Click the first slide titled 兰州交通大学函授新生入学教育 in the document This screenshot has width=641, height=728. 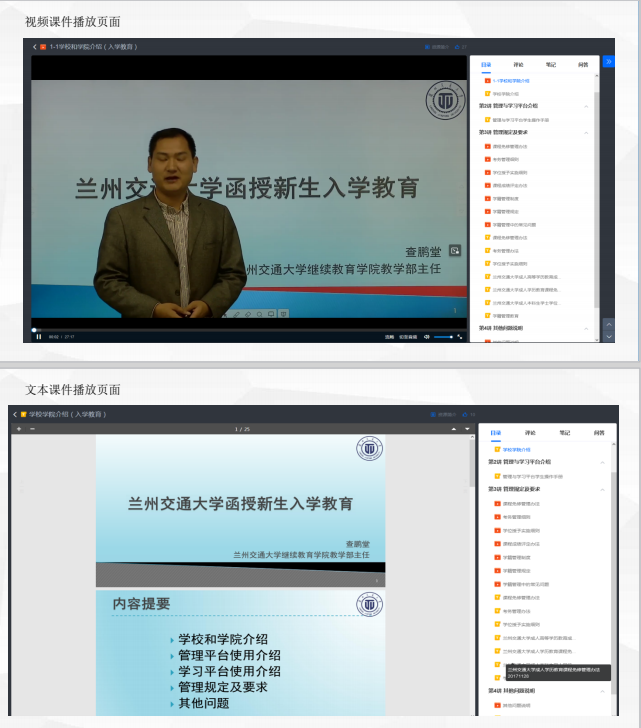pyautogui.click(x=240, y=510)
